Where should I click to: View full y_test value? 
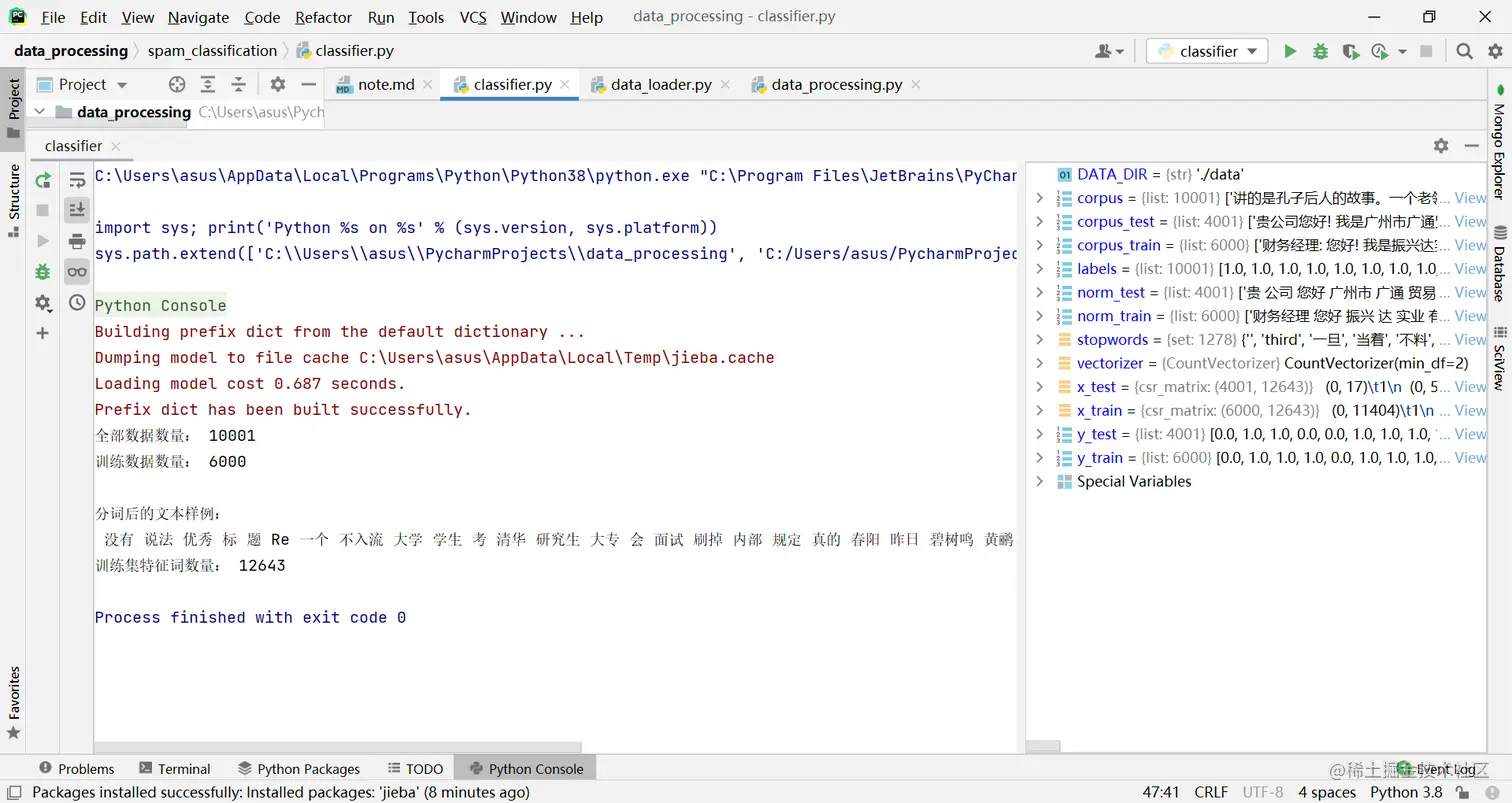[1470, 434]
